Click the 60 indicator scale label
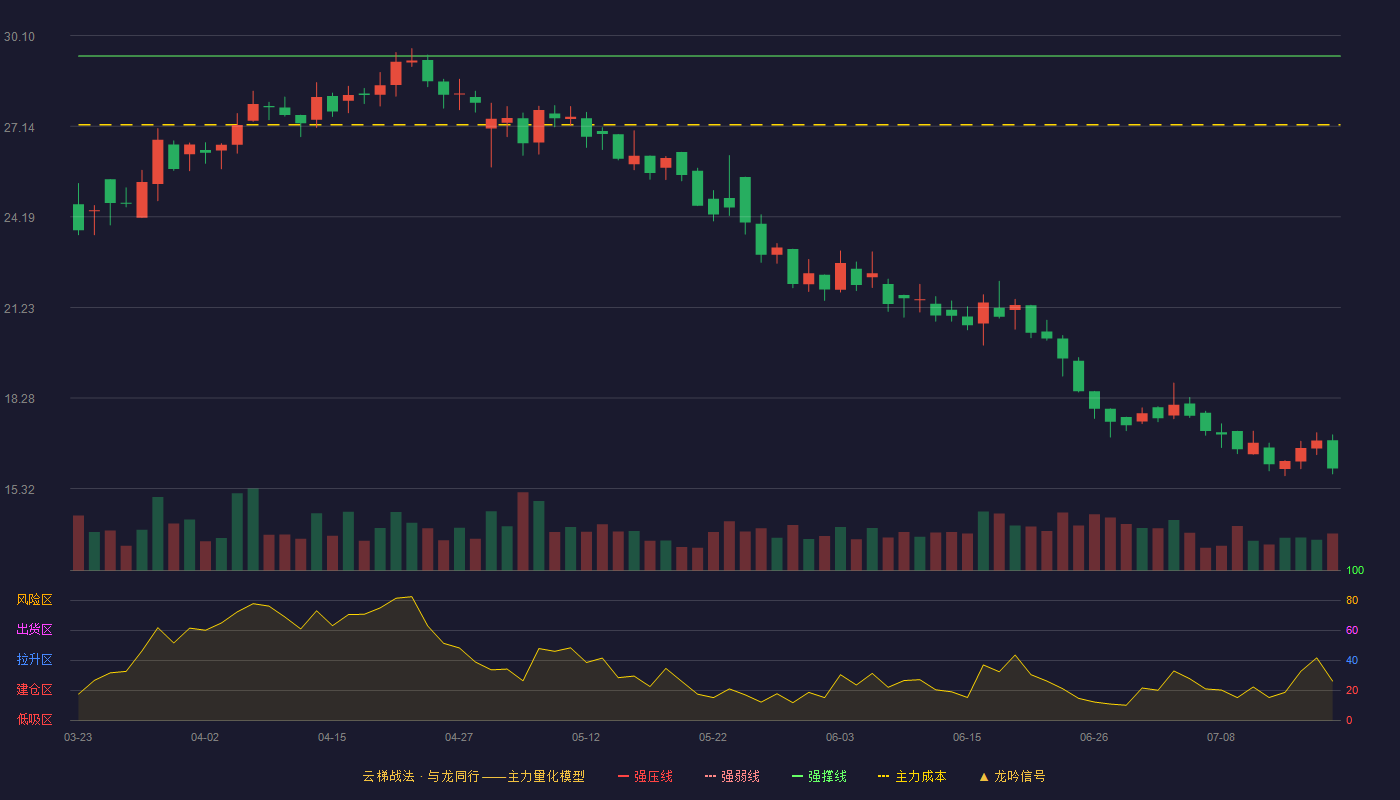Screen dimensions: 1400x800 pos(1352,631)
